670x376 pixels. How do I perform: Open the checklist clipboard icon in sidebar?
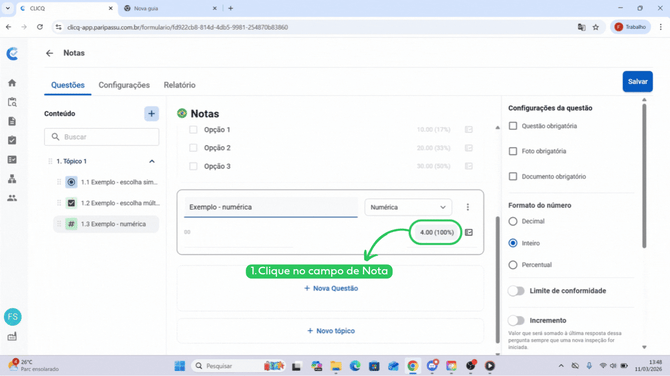click(x=12, y=140)
